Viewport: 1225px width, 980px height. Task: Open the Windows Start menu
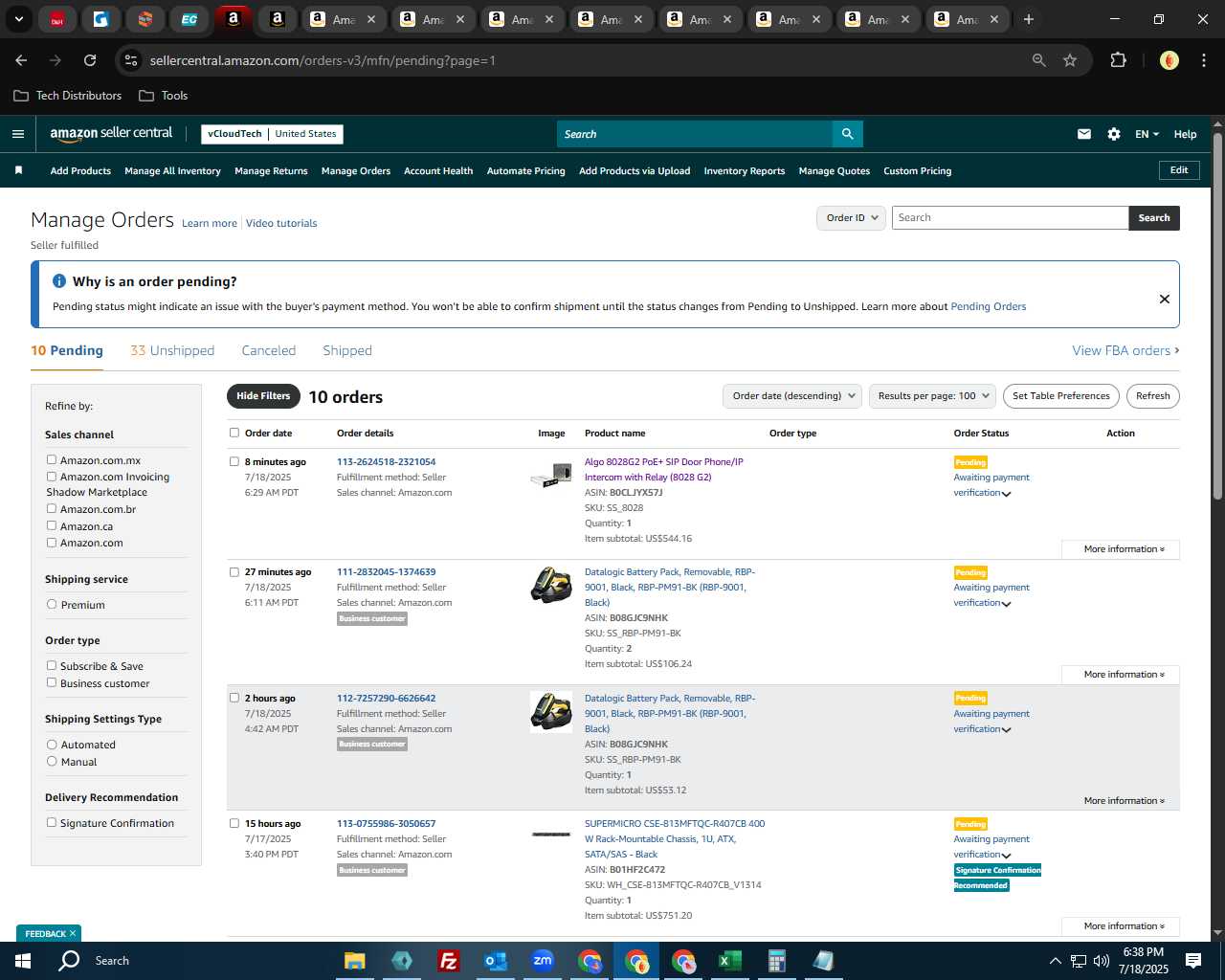[x=22, y=961]
